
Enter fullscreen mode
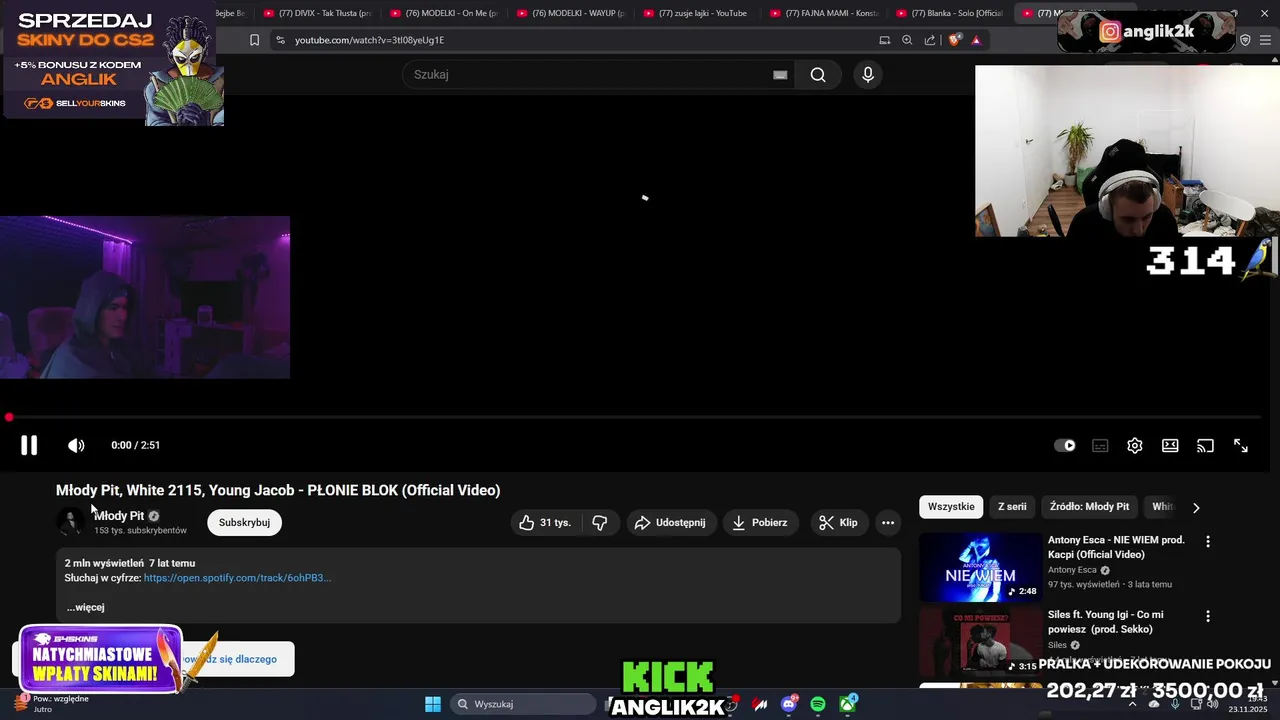point(1241,446)
